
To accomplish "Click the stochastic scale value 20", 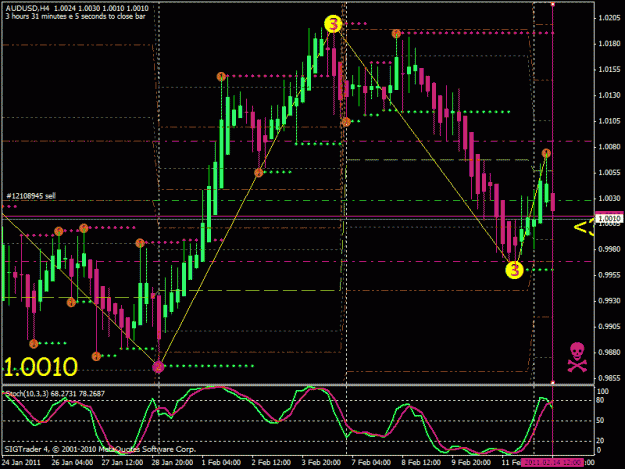I will 600,441.
